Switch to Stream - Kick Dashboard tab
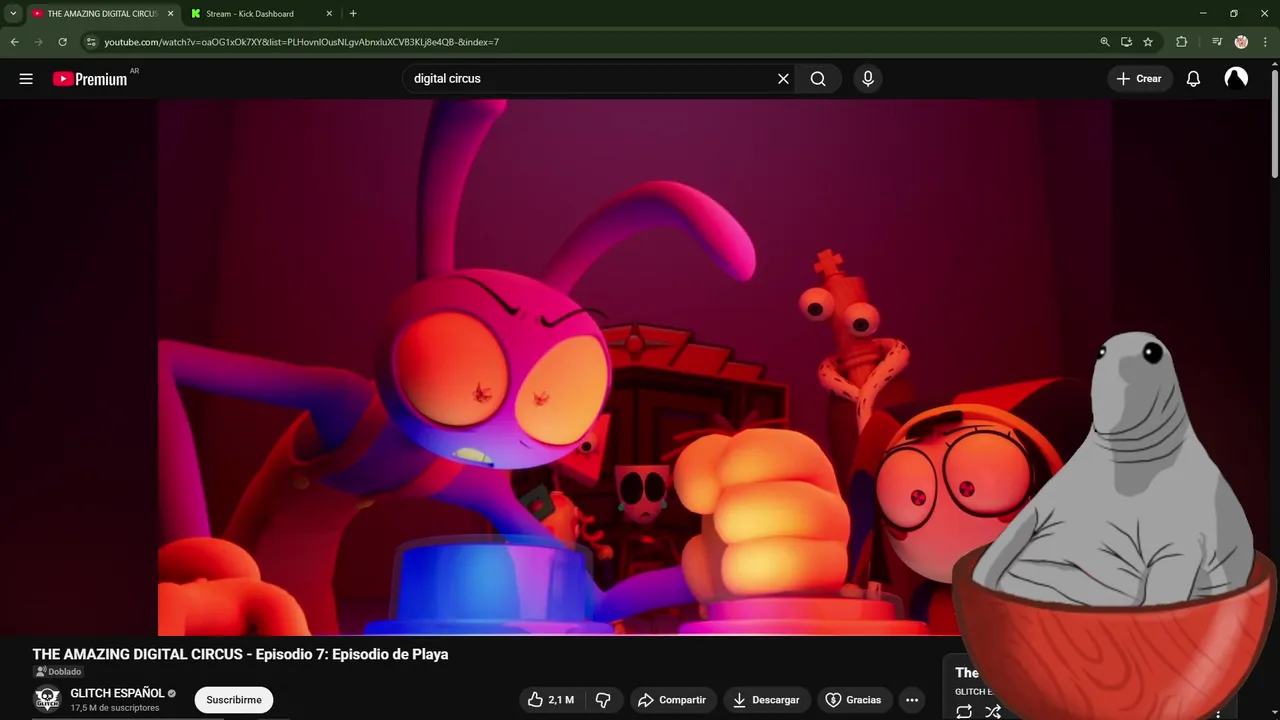Image resolution: width=1280 pixels, height=720 pixels. tap(250, 14)
